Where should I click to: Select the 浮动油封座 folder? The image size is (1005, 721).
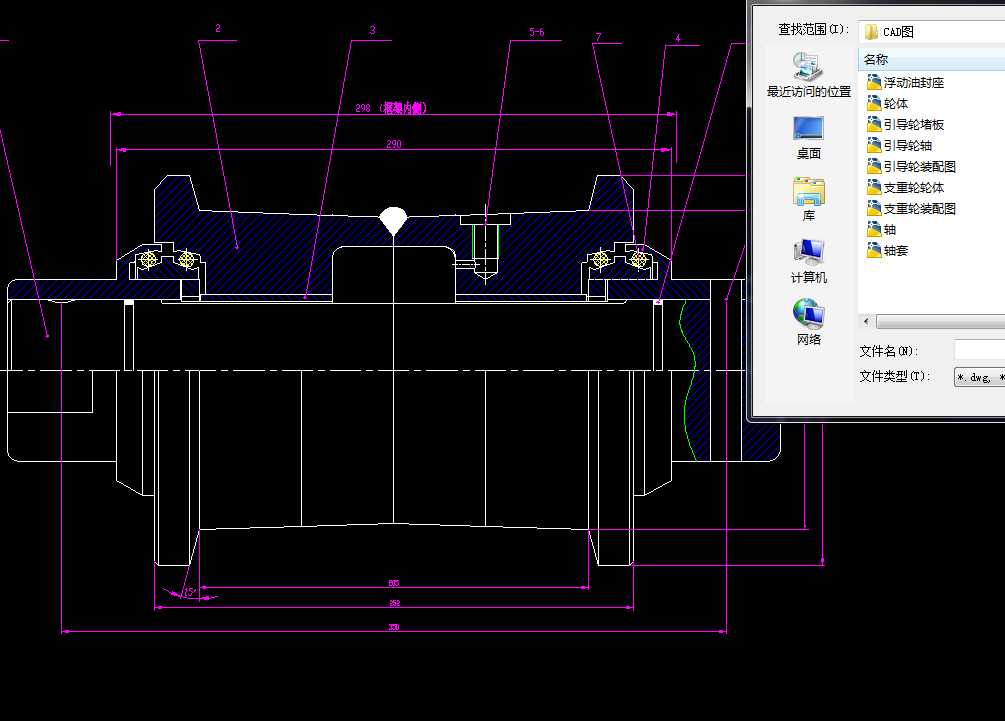pyautogui.click(x=906, y=82)
